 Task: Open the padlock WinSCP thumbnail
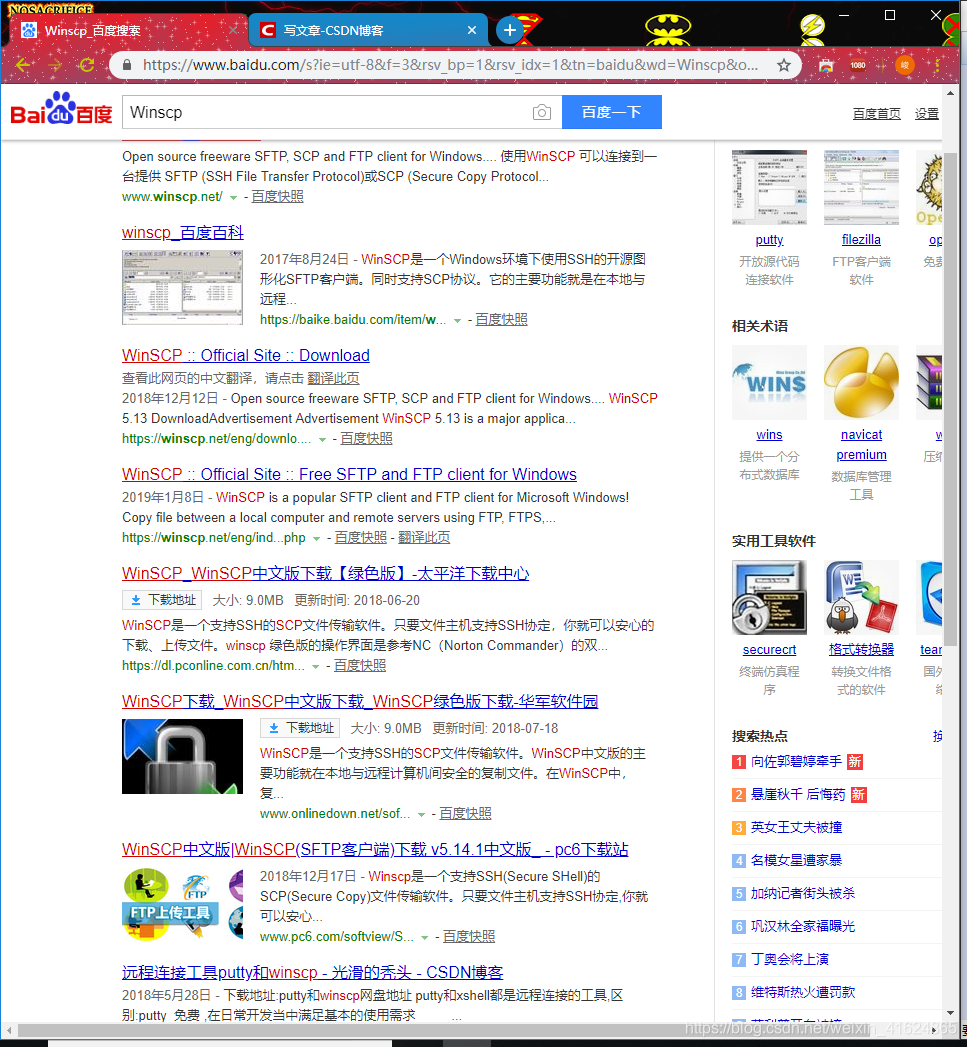tap(182, 757)
